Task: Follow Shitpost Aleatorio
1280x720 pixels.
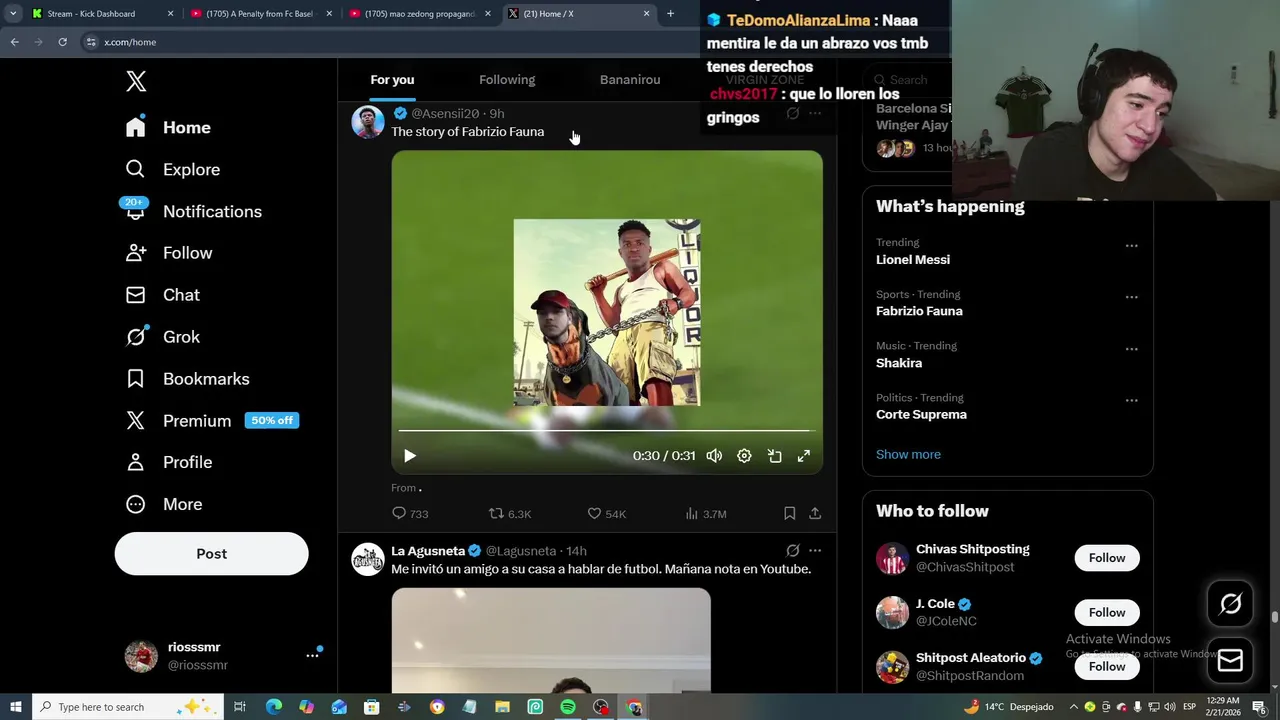Action: (1107, 666)
